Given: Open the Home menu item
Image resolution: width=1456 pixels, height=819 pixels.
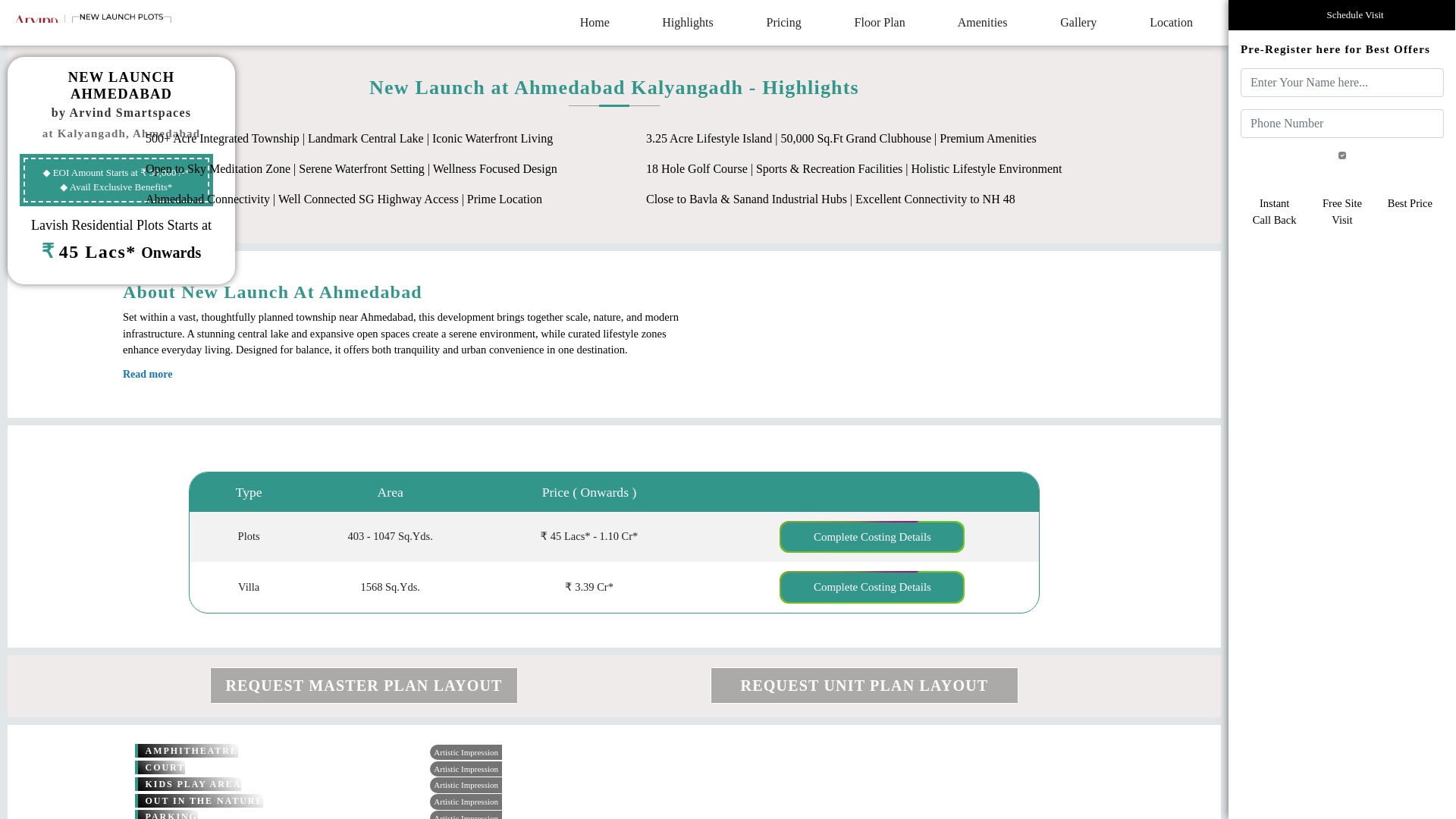Looking at the screenshot, I should pos(595,23).
